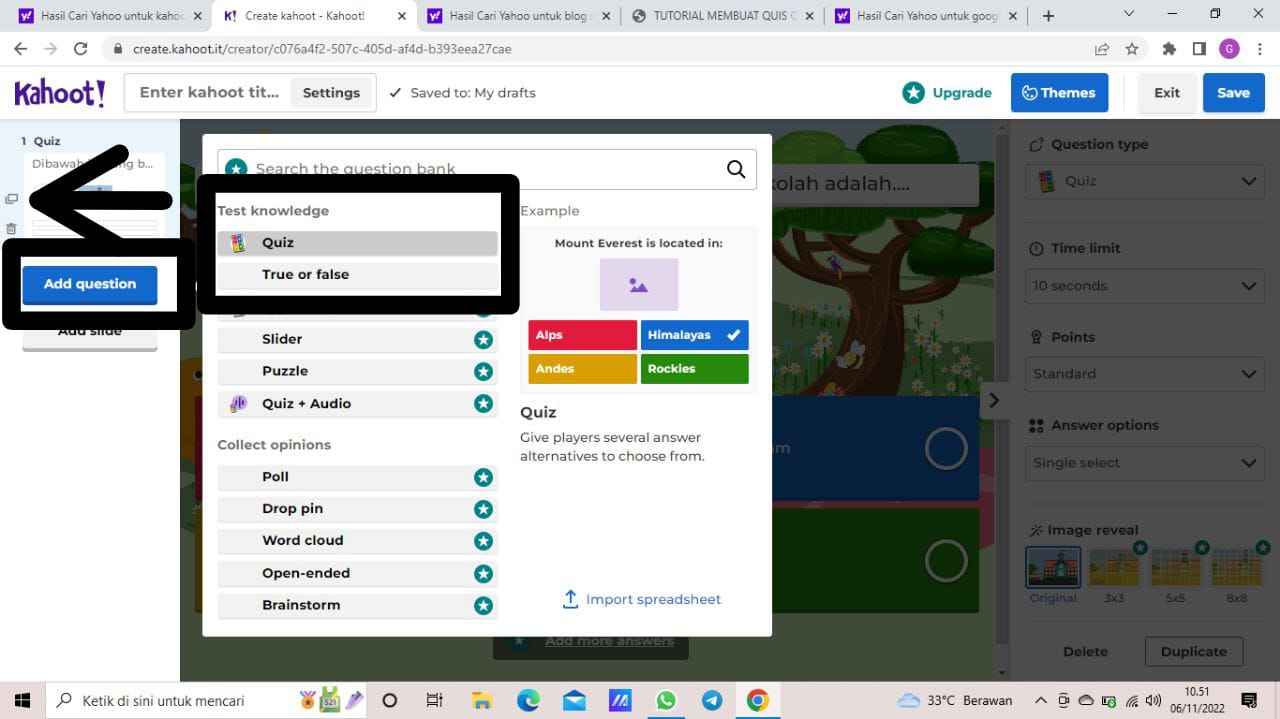Choose the Poll question type

click(x=357, y=477)
